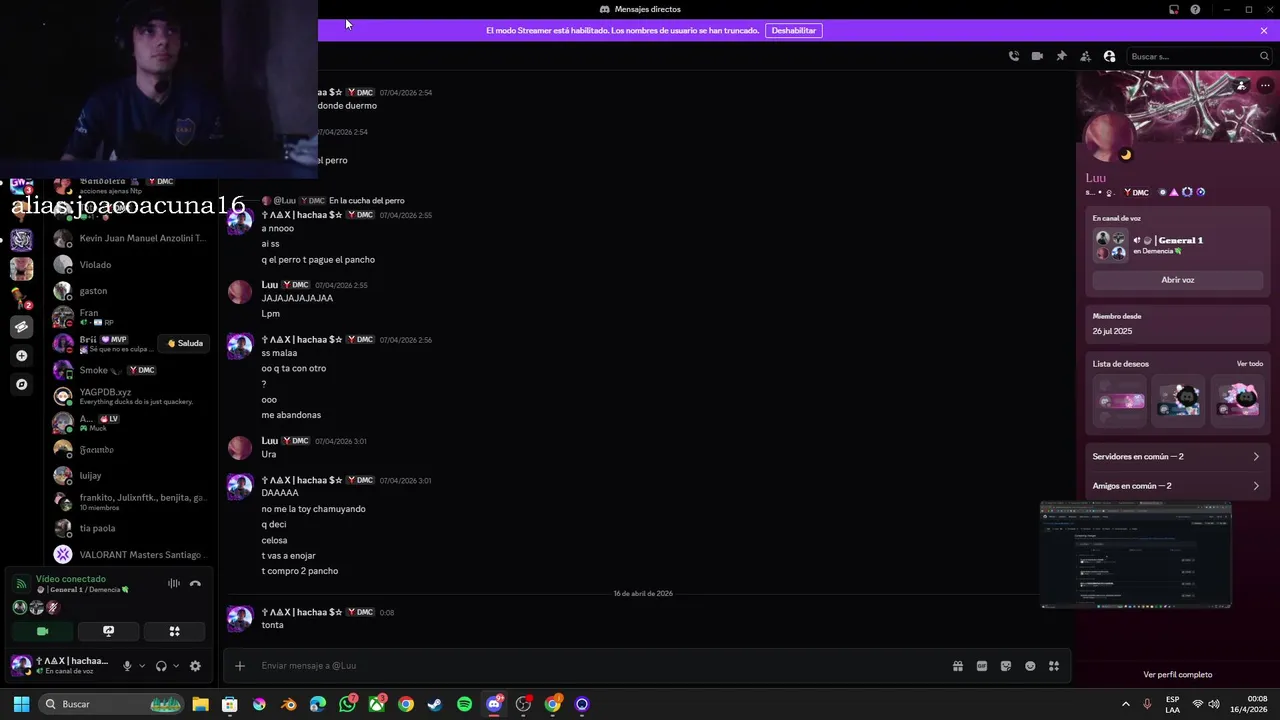Open the GIF picker

982,666
